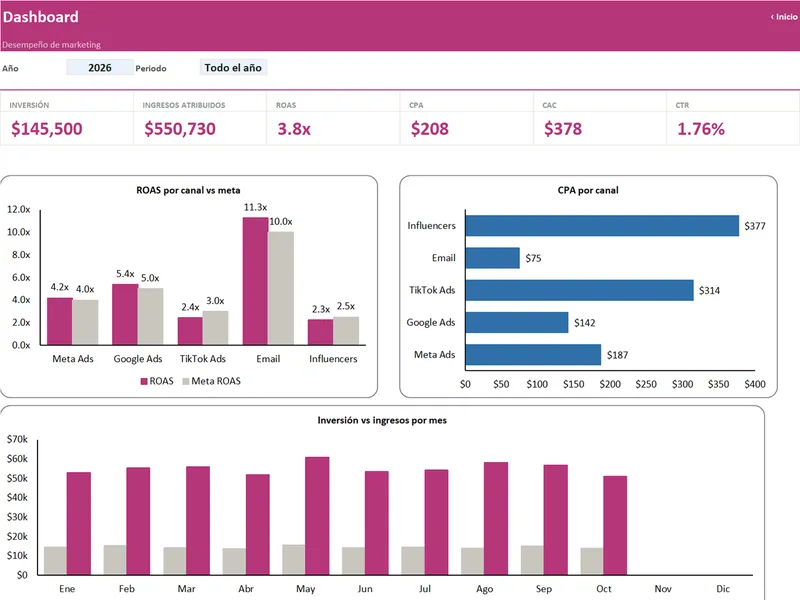This screenshot has height=600, width=800.
Task: Click the Meta Ads CPA bar $187
Action: pyautogui.click(x=533, y=355)
